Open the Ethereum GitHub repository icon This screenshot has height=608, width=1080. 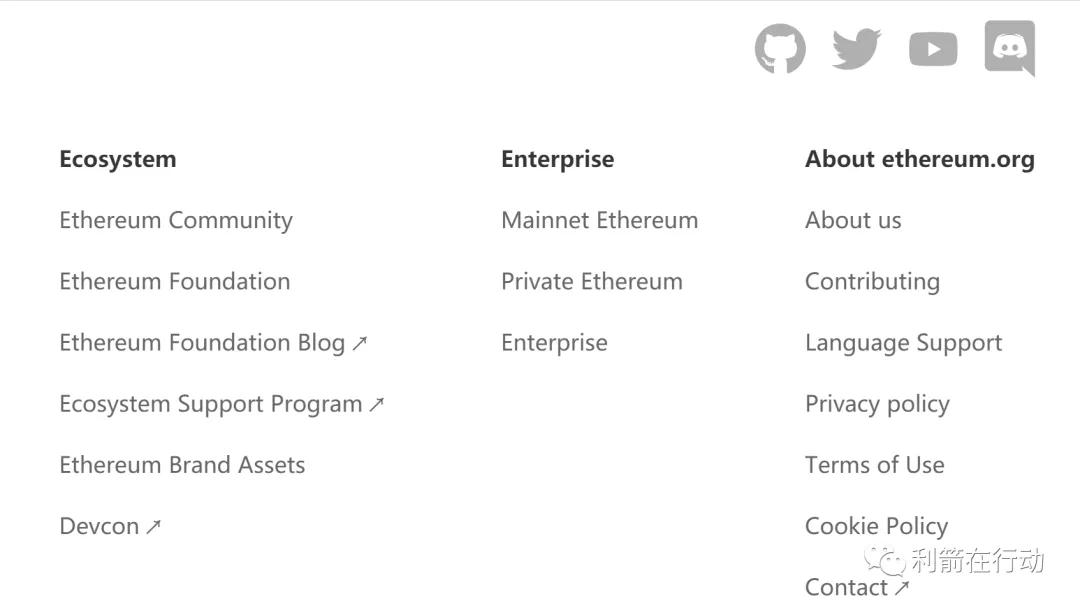[x=780, y=48]
